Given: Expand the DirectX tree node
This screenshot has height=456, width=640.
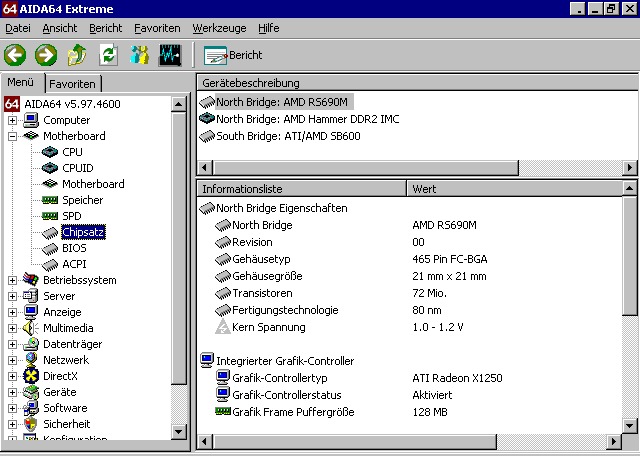Looking at the screenshot, I should click(x=12, y=376).
